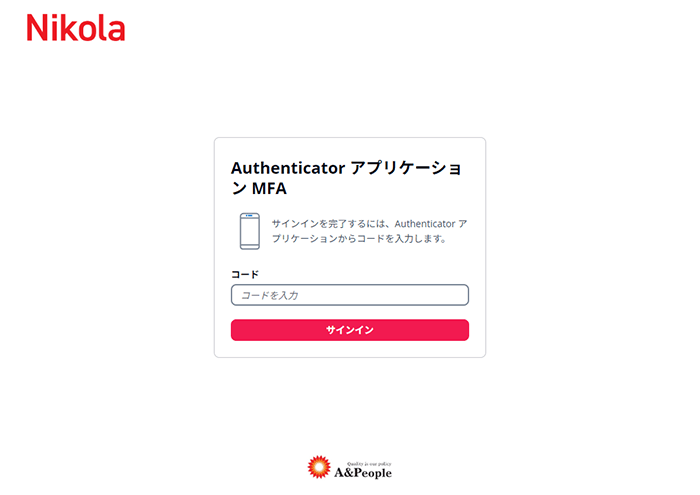Click the second line of instruction text
The width and height of the screenshot is (700, 495).
(359, 239)
